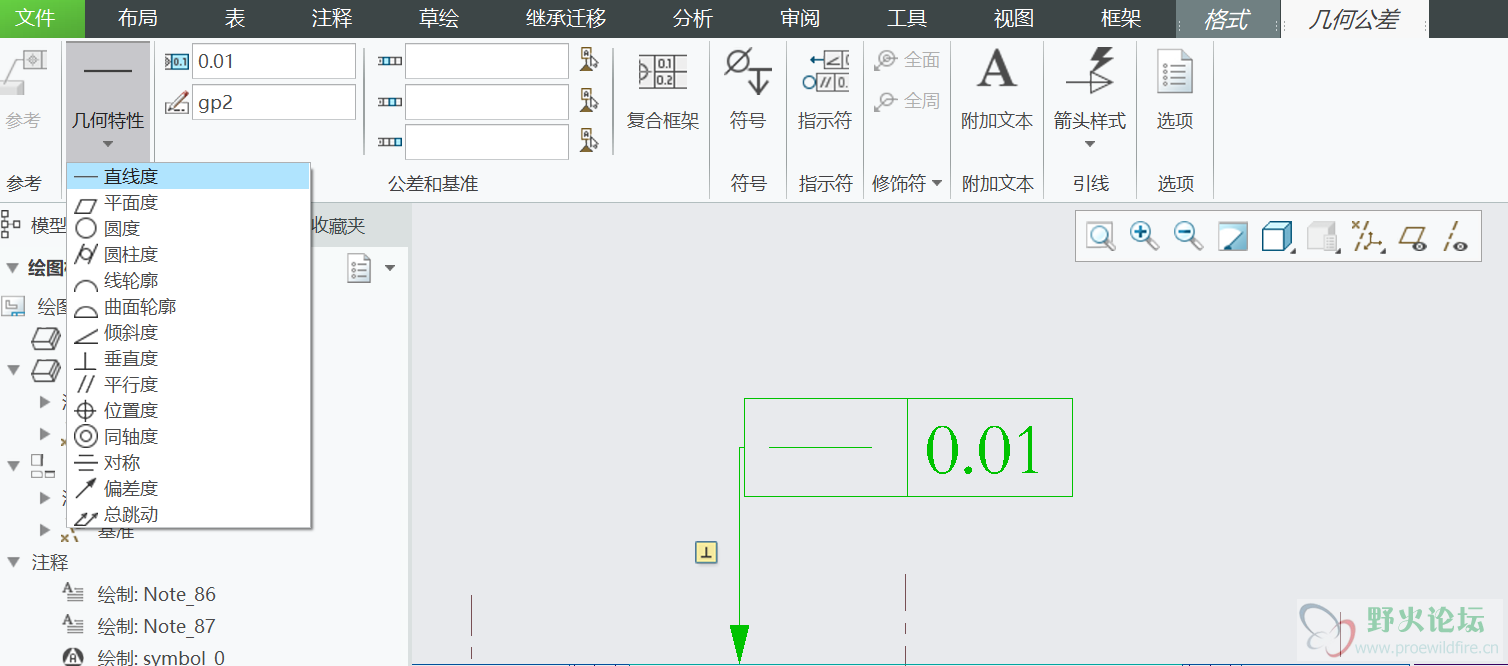Open dropdown arrow beside tree settings icon
The image size is (1508, 666).
390,268
